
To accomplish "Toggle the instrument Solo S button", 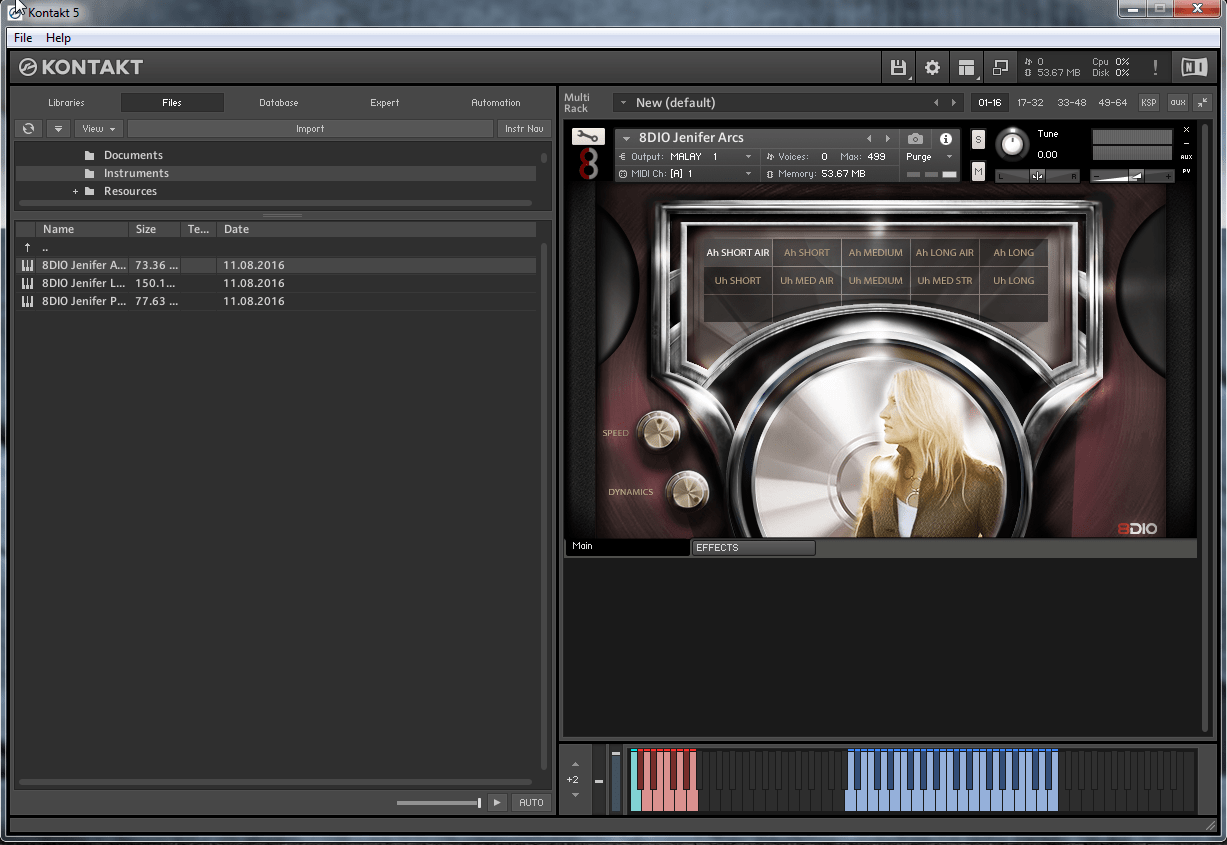I will tap(978, 139).
